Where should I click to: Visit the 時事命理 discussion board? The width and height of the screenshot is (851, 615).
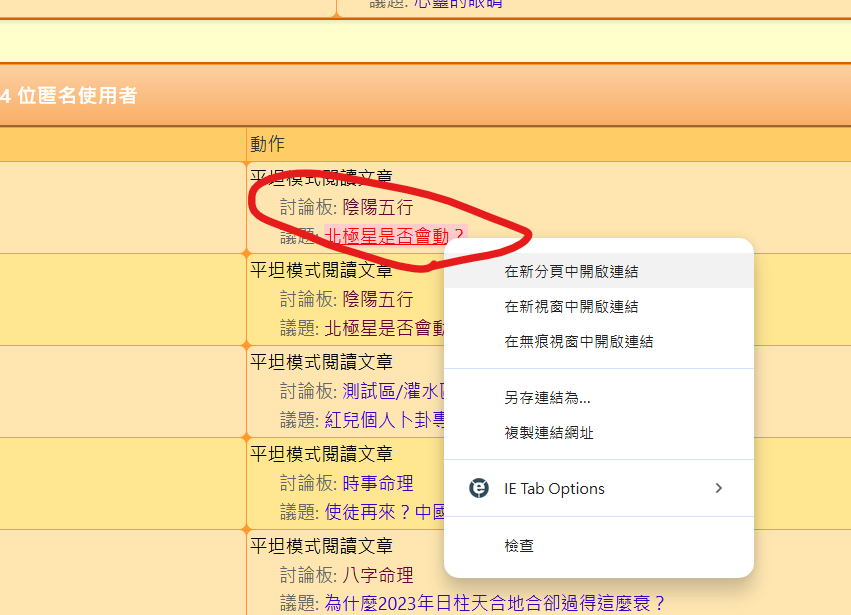pos(377,484)
